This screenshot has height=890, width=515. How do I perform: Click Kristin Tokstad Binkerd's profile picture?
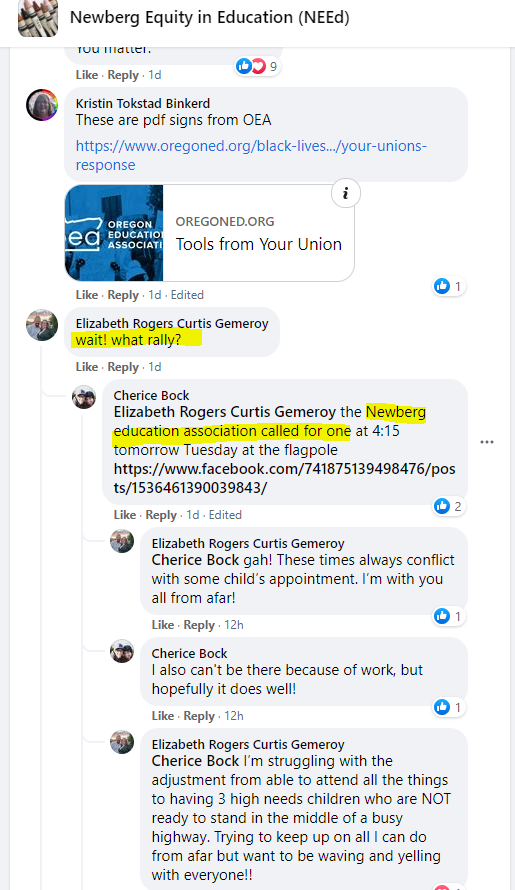[42, 104]
